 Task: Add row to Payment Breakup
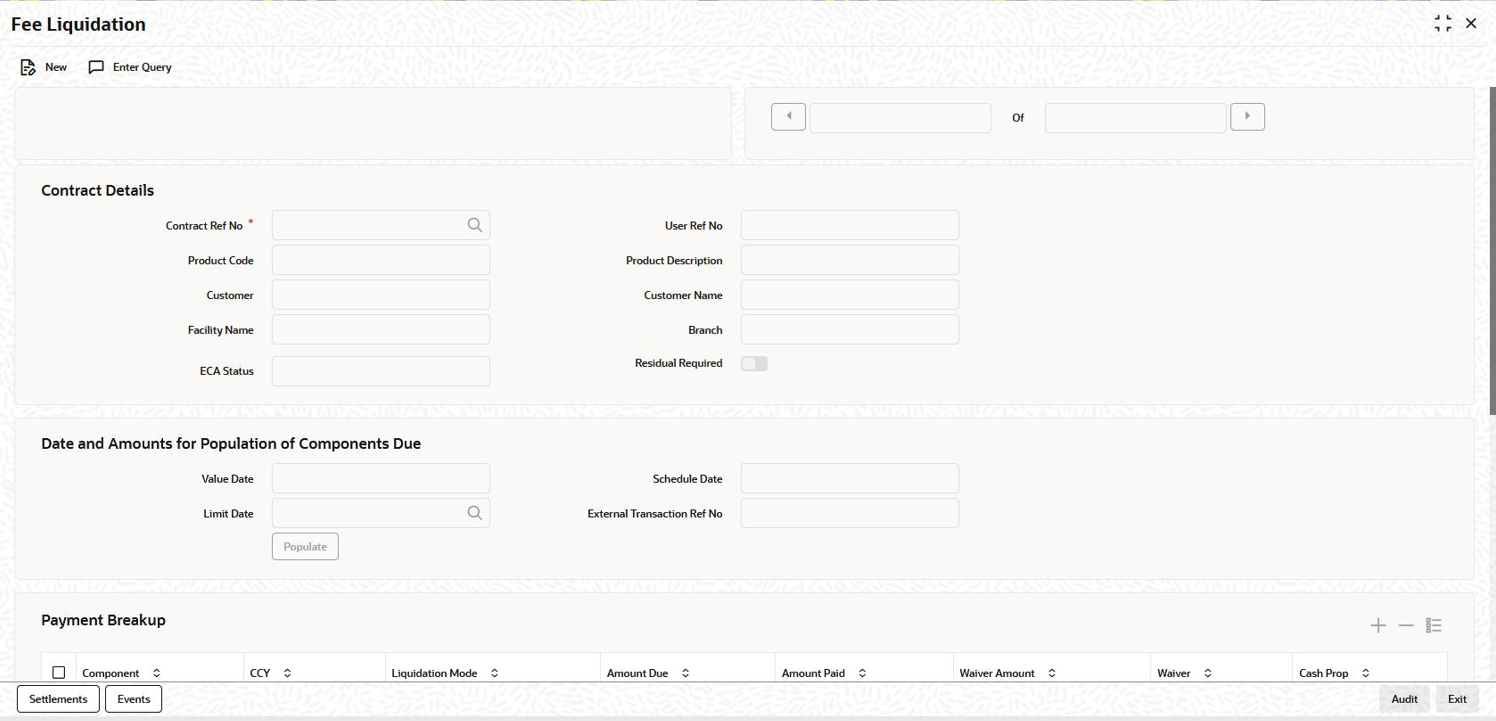[x=1378, y=625]
